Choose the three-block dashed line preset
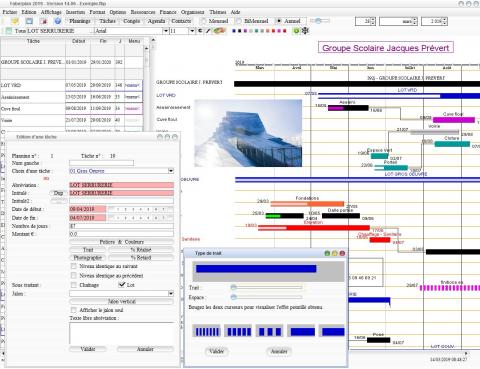The height and width of the screenshot is (369, 480). point(270,331)
